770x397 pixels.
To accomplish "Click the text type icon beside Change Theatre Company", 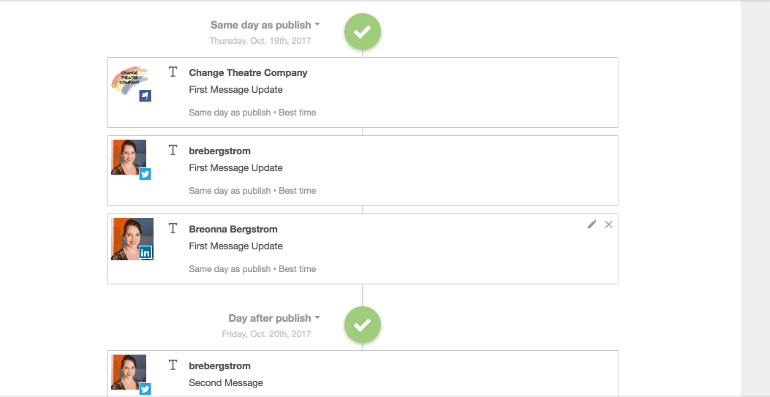I will click(172, 72).
